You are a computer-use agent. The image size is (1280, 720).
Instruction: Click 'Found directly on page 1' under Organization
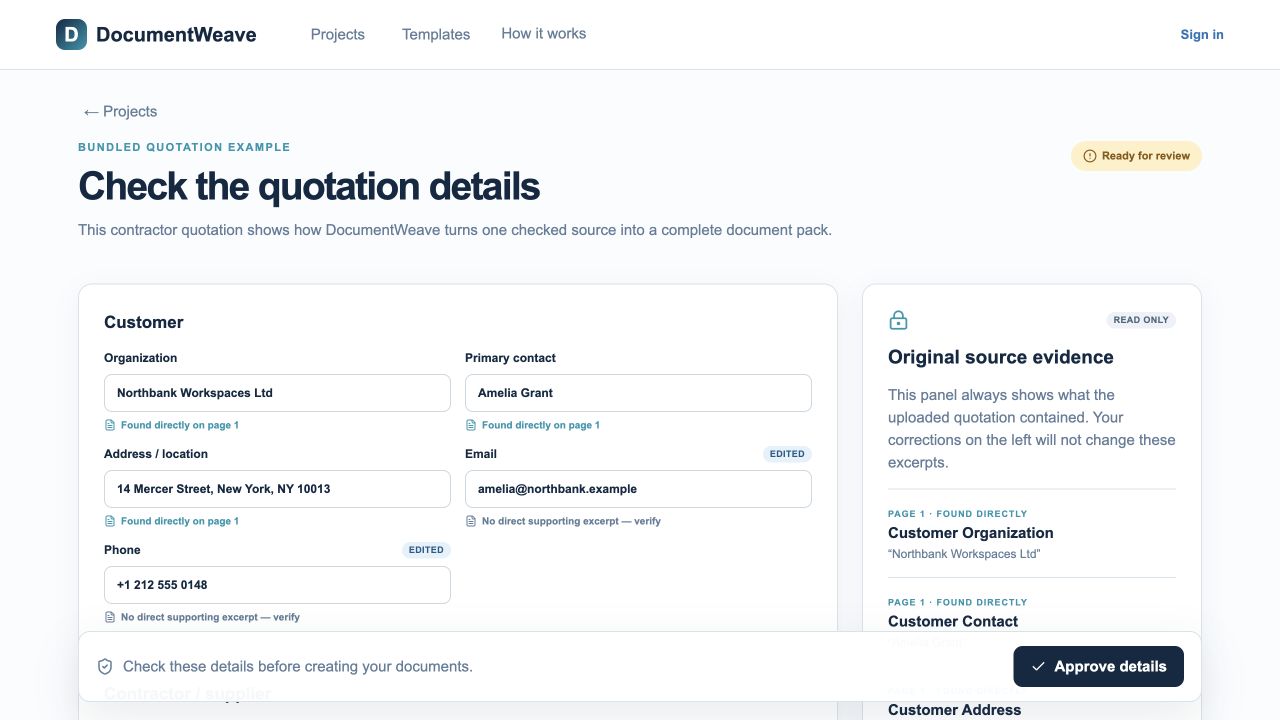coord(180,425)
